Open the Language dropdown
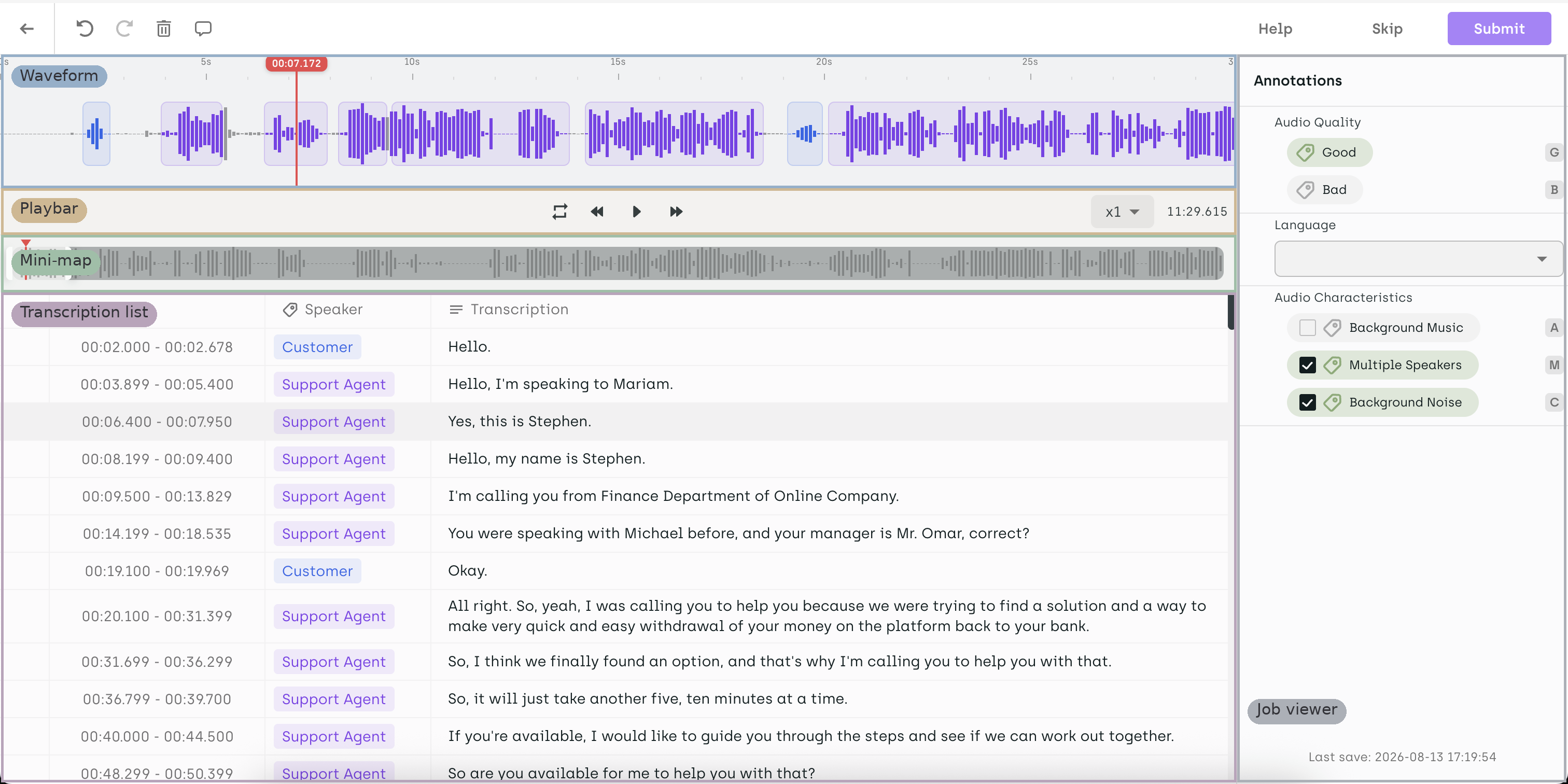 tap(1418, 259)
